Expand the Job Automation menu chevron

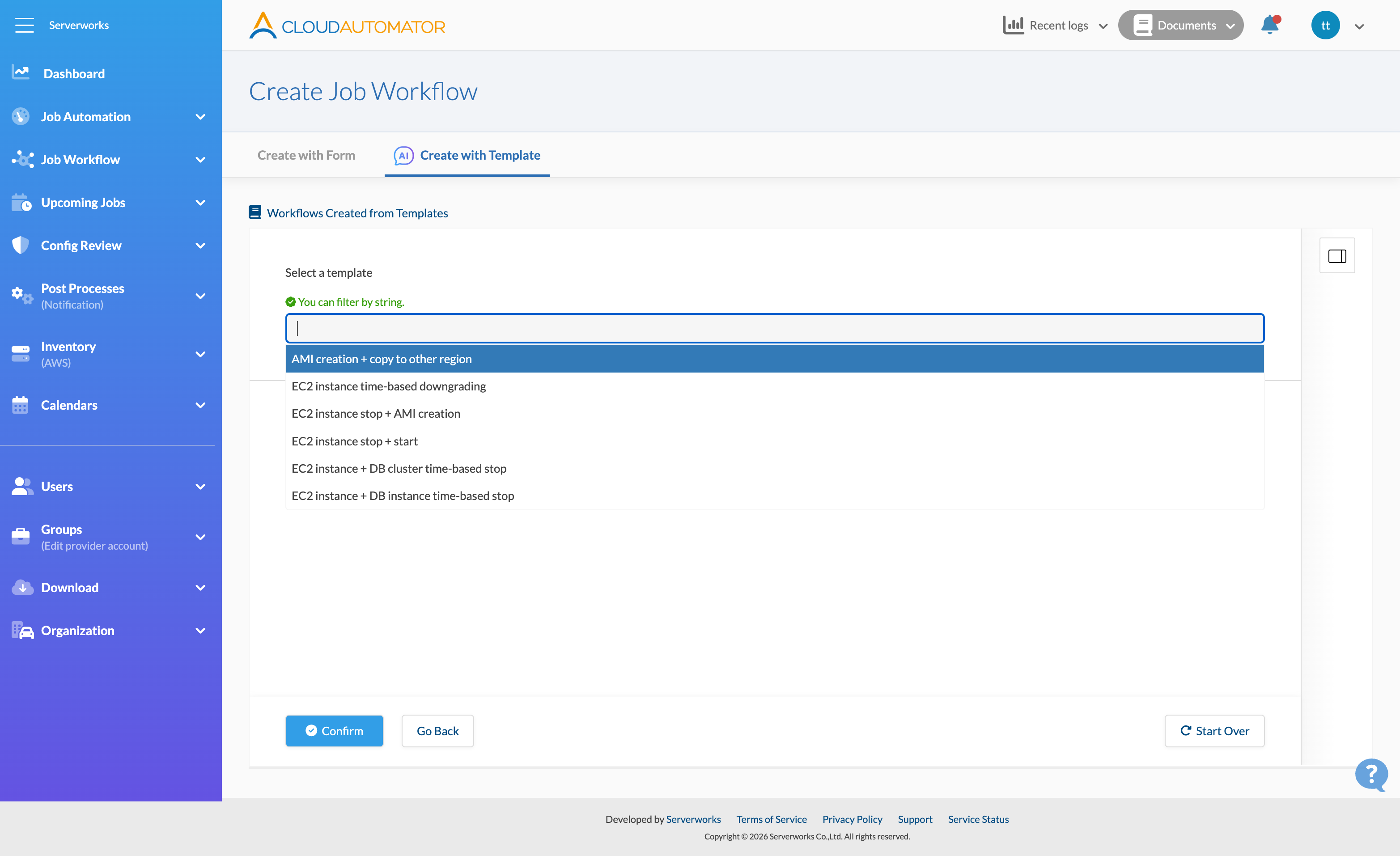pos(200,117)
